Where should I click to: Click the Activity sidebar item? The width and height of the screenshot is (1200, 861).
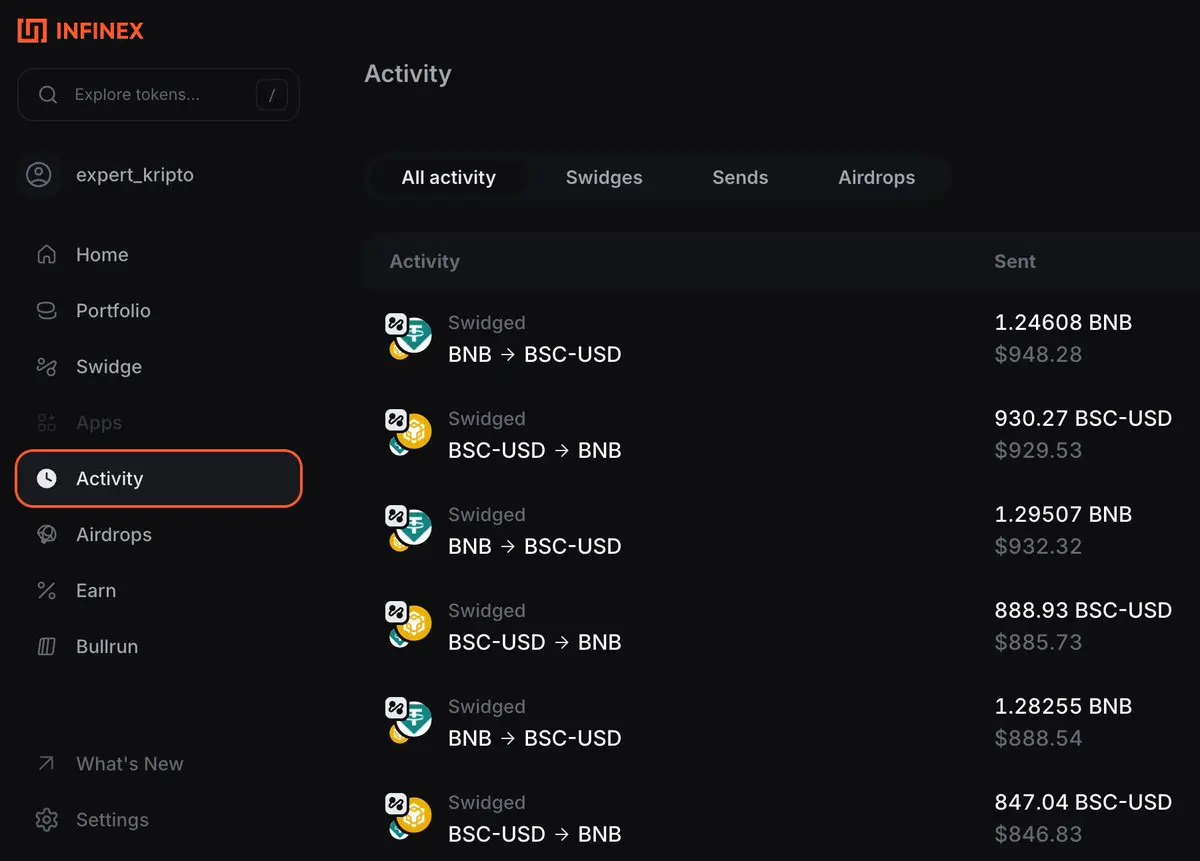pos(158,479)
